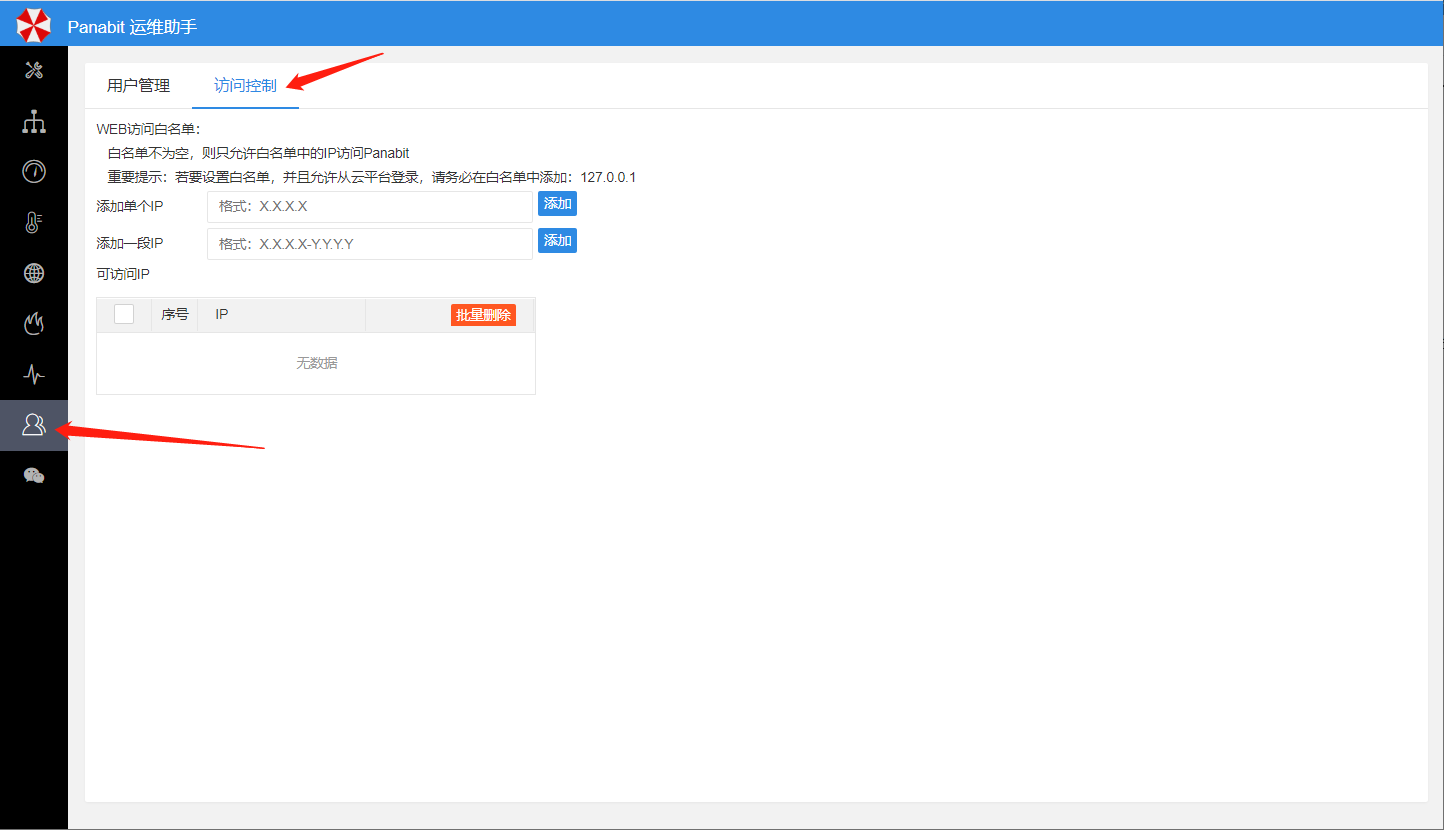
Task: Open the wrench tools sidebar icon
Action: tap(34, 70)
